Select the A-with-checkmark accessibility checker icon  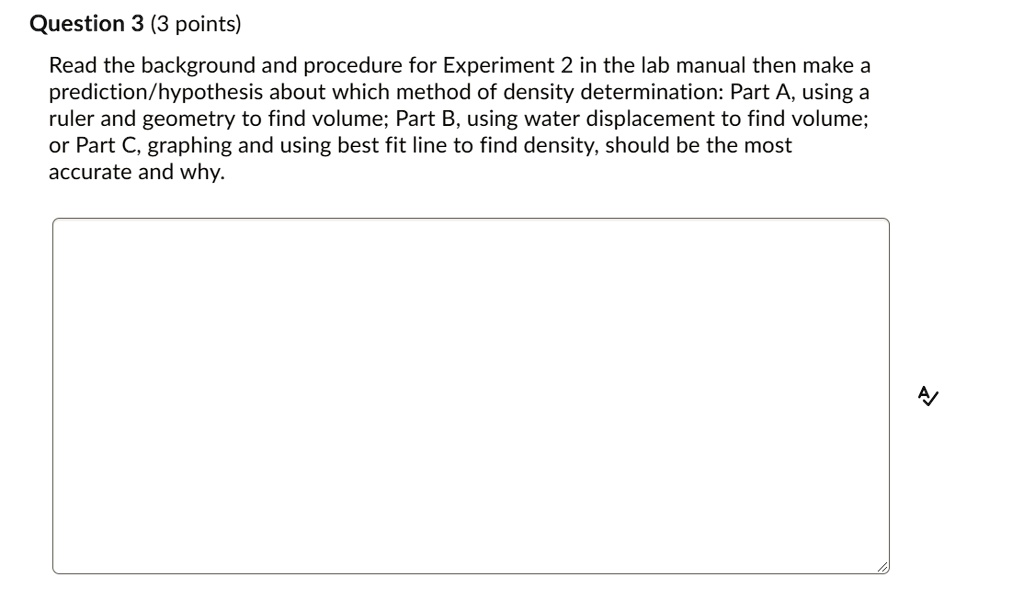(927, 395)
